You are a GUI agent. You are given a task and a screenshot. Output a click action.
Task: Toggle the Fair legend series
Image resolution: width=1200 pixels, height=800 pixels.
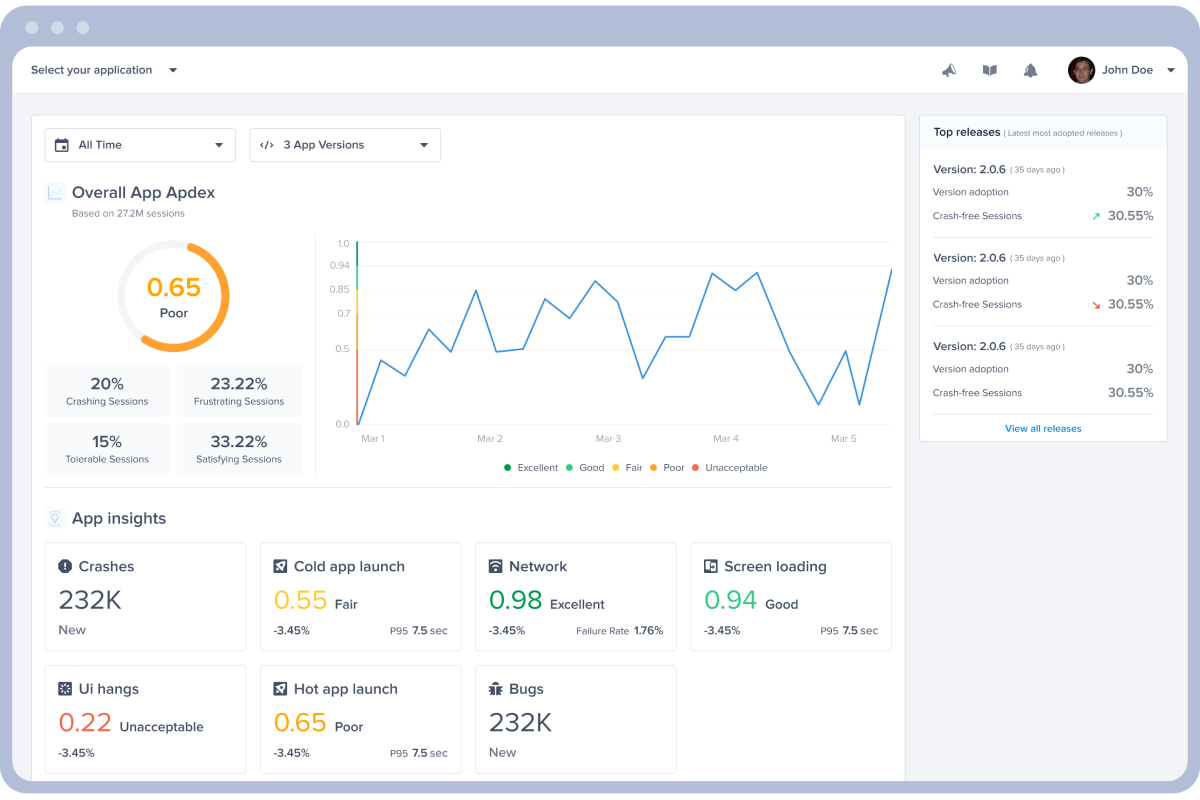point(627,468)
